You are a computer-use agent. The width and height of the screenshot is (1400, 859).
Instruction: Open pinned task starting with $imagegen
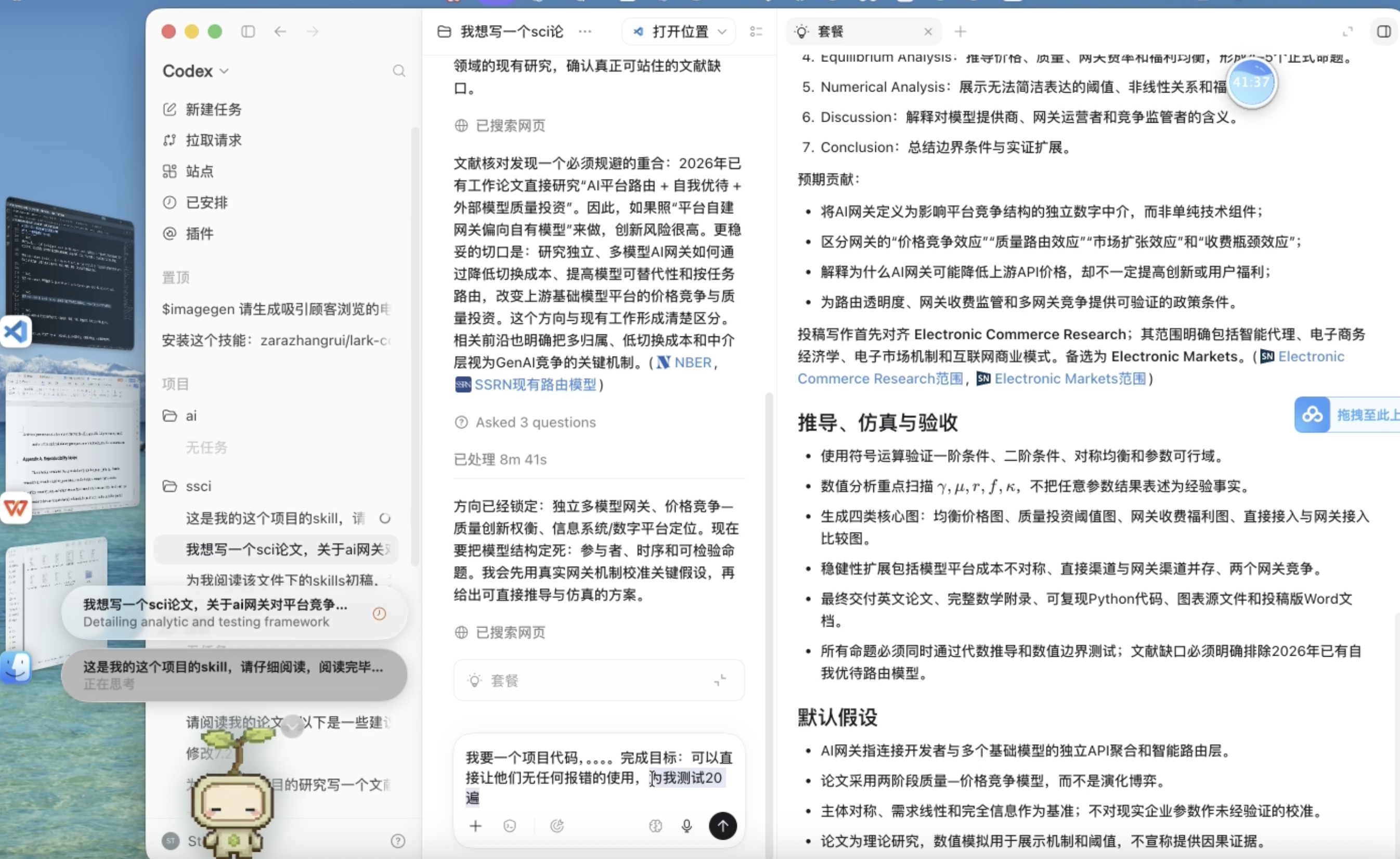[x=277, y=309]
